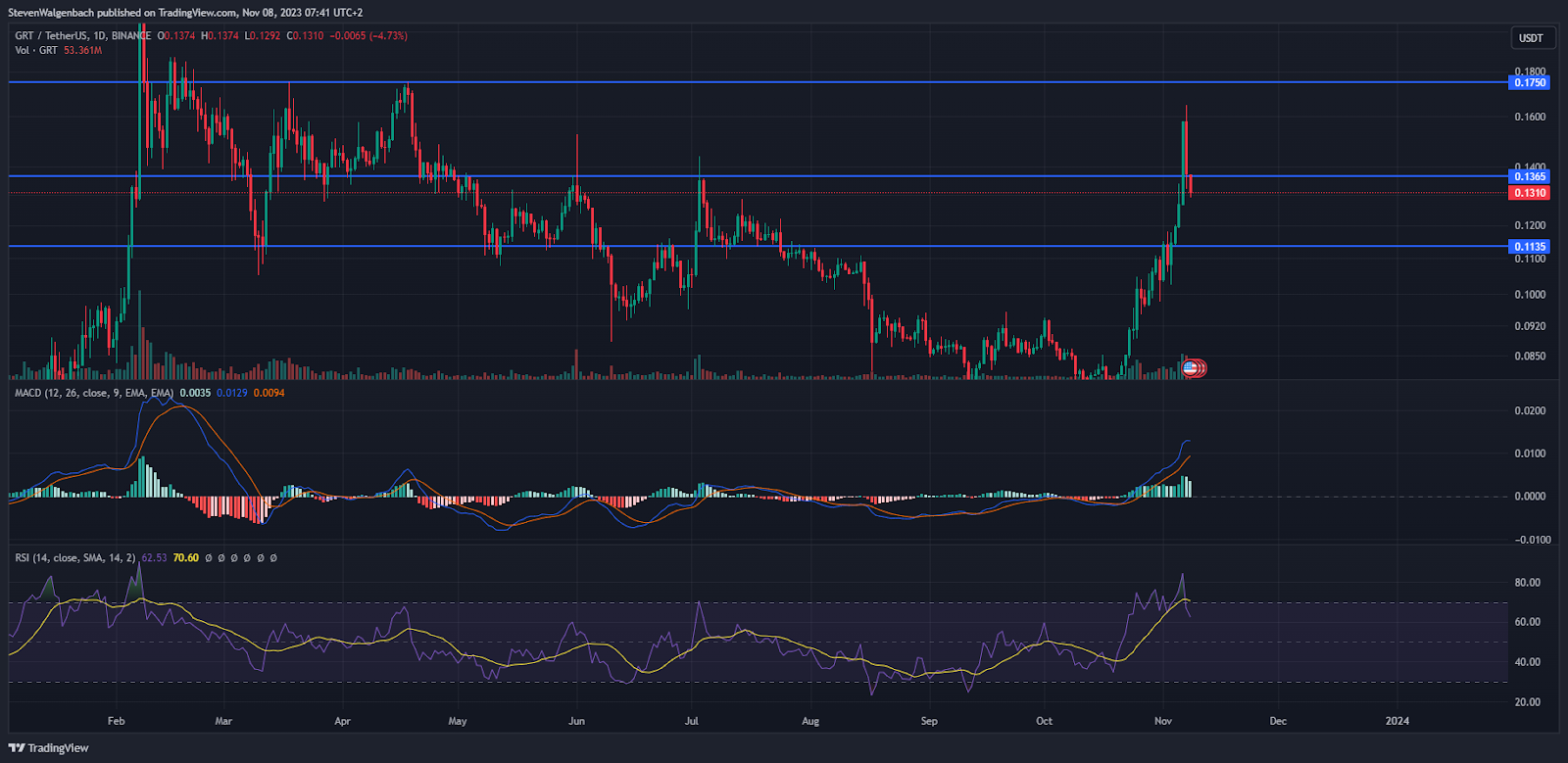Click Nov on the time axis
Viewport: 1568px width, 763px height.
point(1163,721)
